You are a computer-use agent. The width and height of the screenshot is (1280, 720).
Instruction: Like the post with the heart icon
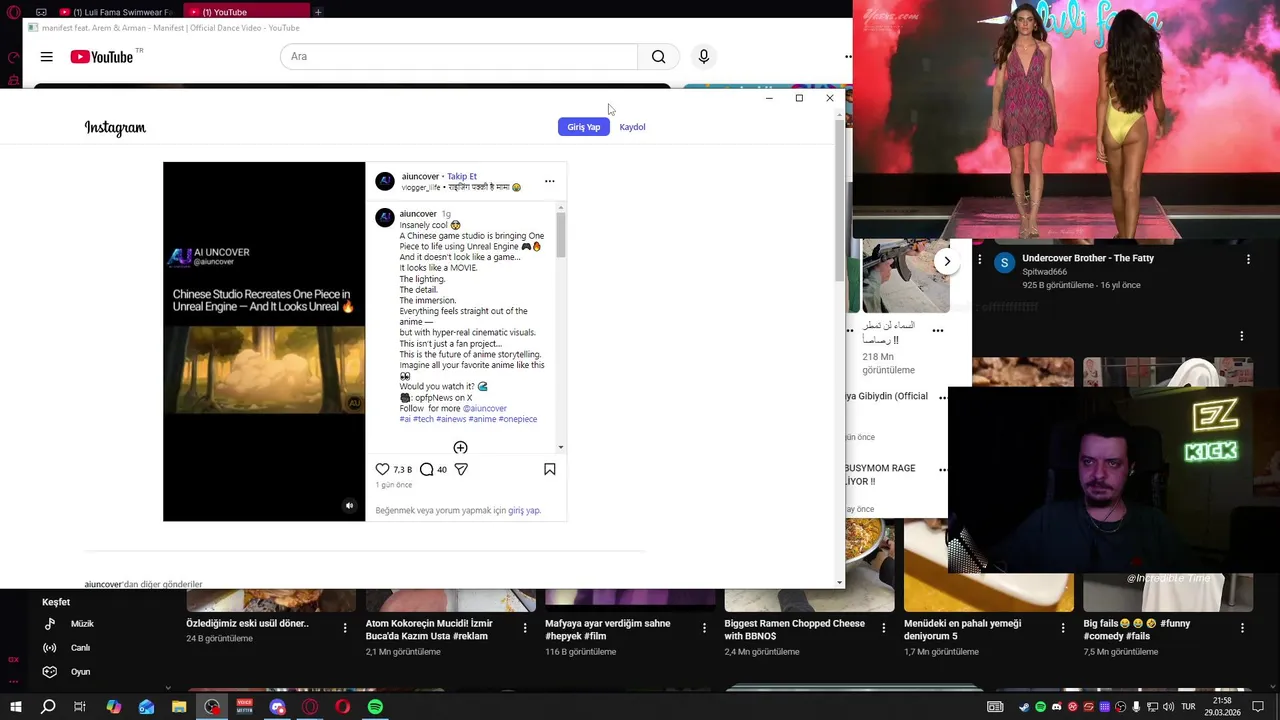[x=382, y=469]
